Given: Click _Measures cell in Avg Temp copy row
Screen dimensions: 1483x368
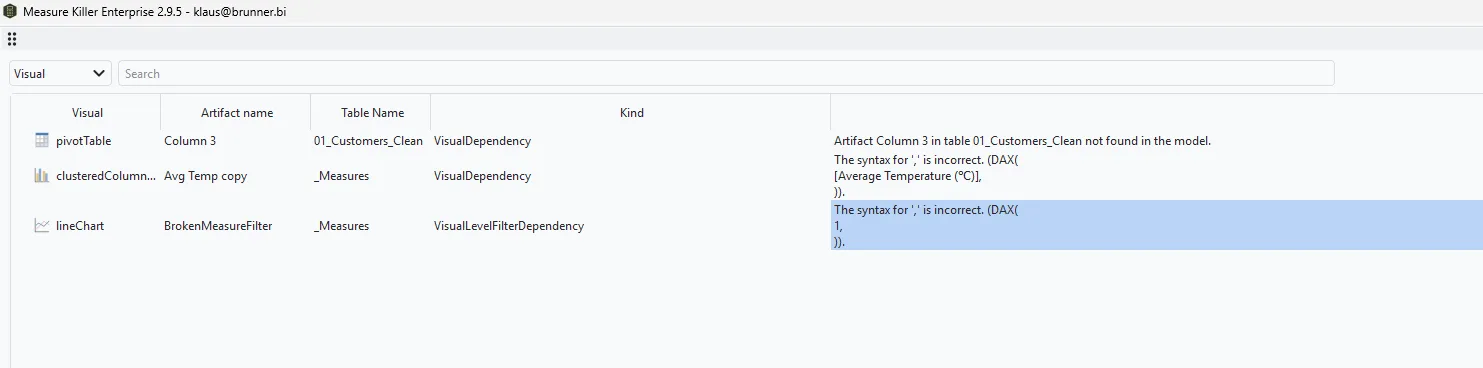Looking at the screenshot, I should 341,176.
